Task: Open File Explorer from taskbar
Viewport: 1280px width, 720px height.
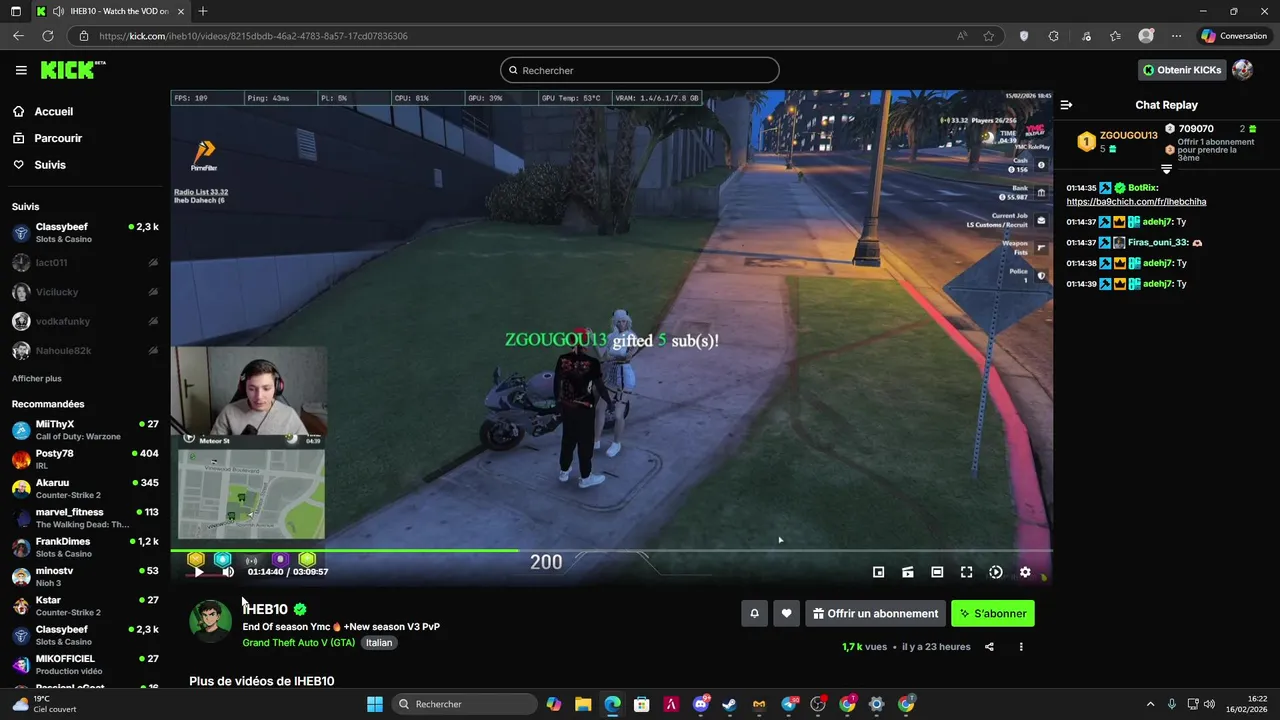Action: (583, 704)
